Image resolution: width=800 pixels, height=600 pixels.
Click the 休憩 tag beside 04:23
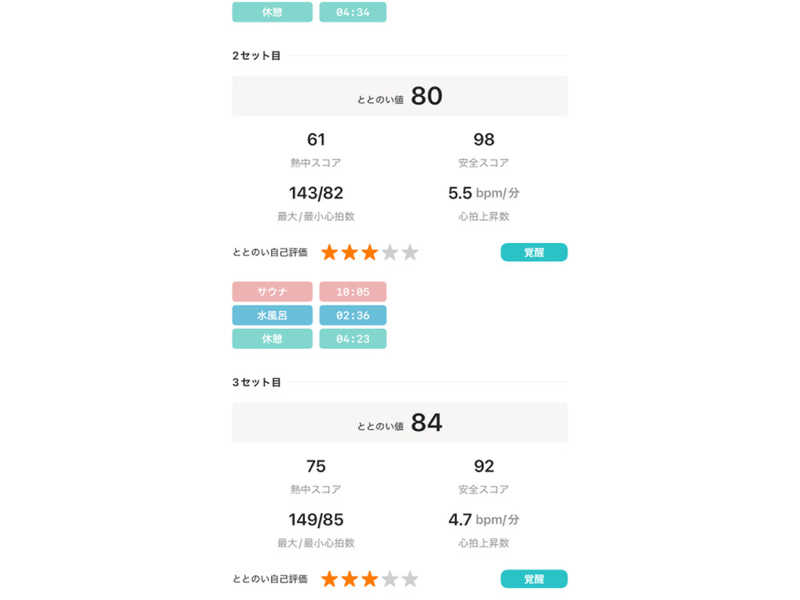(x=272, y=339)
